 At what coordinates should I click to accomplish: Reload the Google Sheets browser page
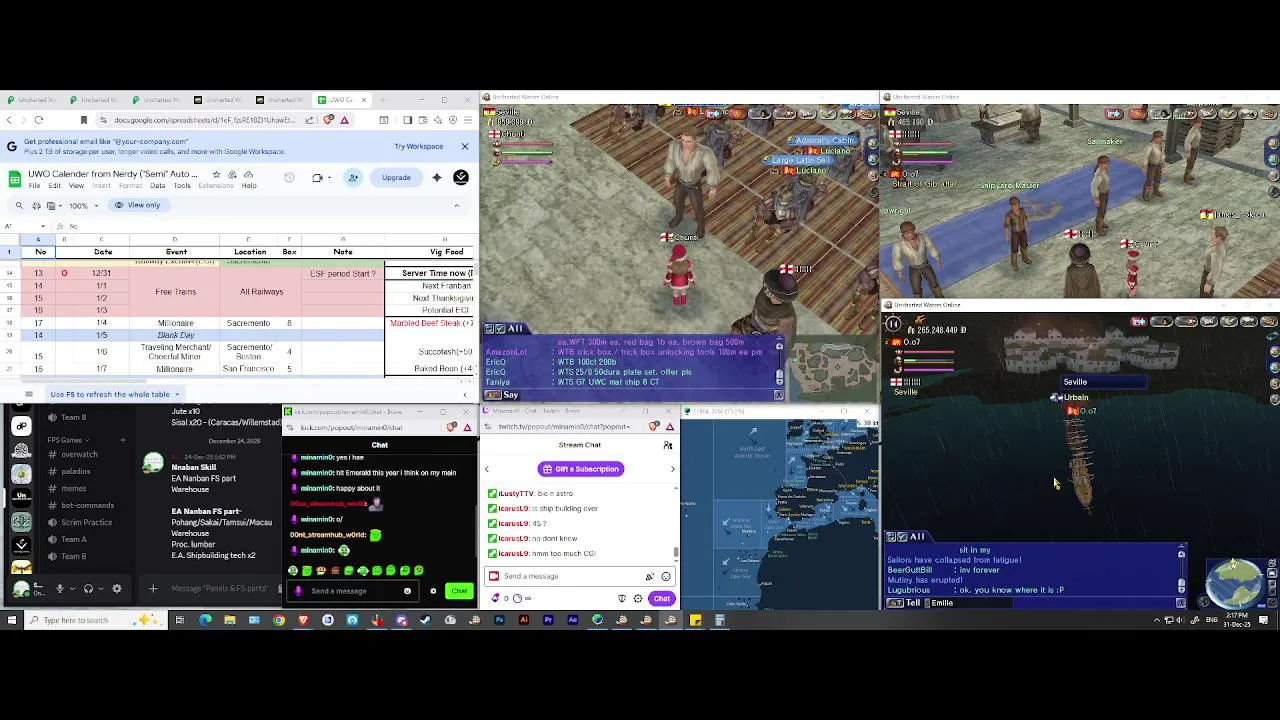tap(39, 120)
